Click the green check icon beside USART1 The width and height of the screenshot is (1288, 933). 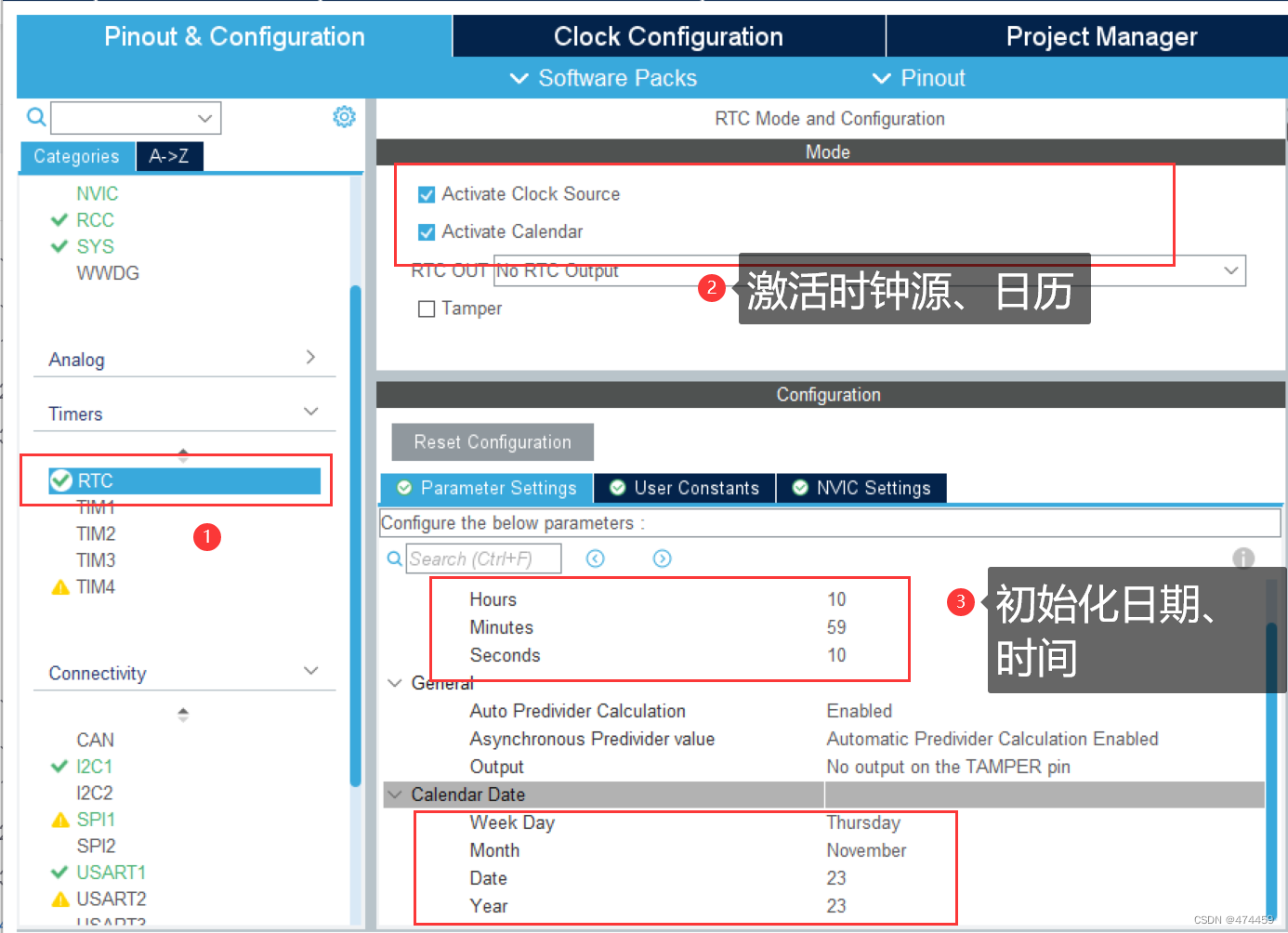tap(59, 873)
